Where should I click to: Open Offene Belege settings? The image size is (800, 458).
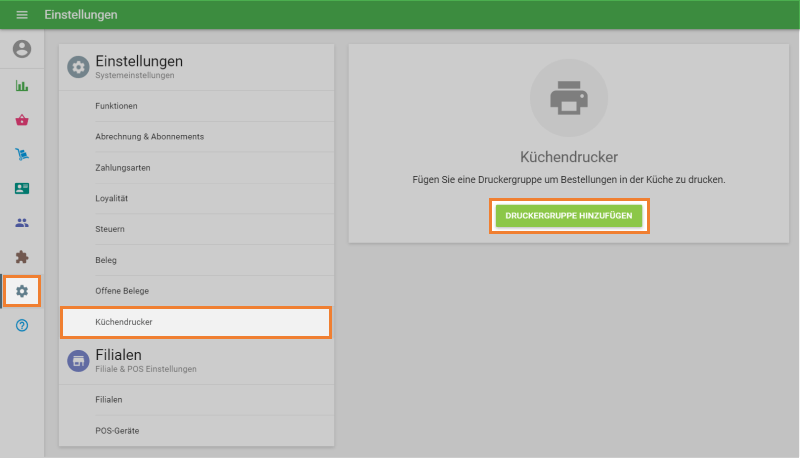point(196,291)
